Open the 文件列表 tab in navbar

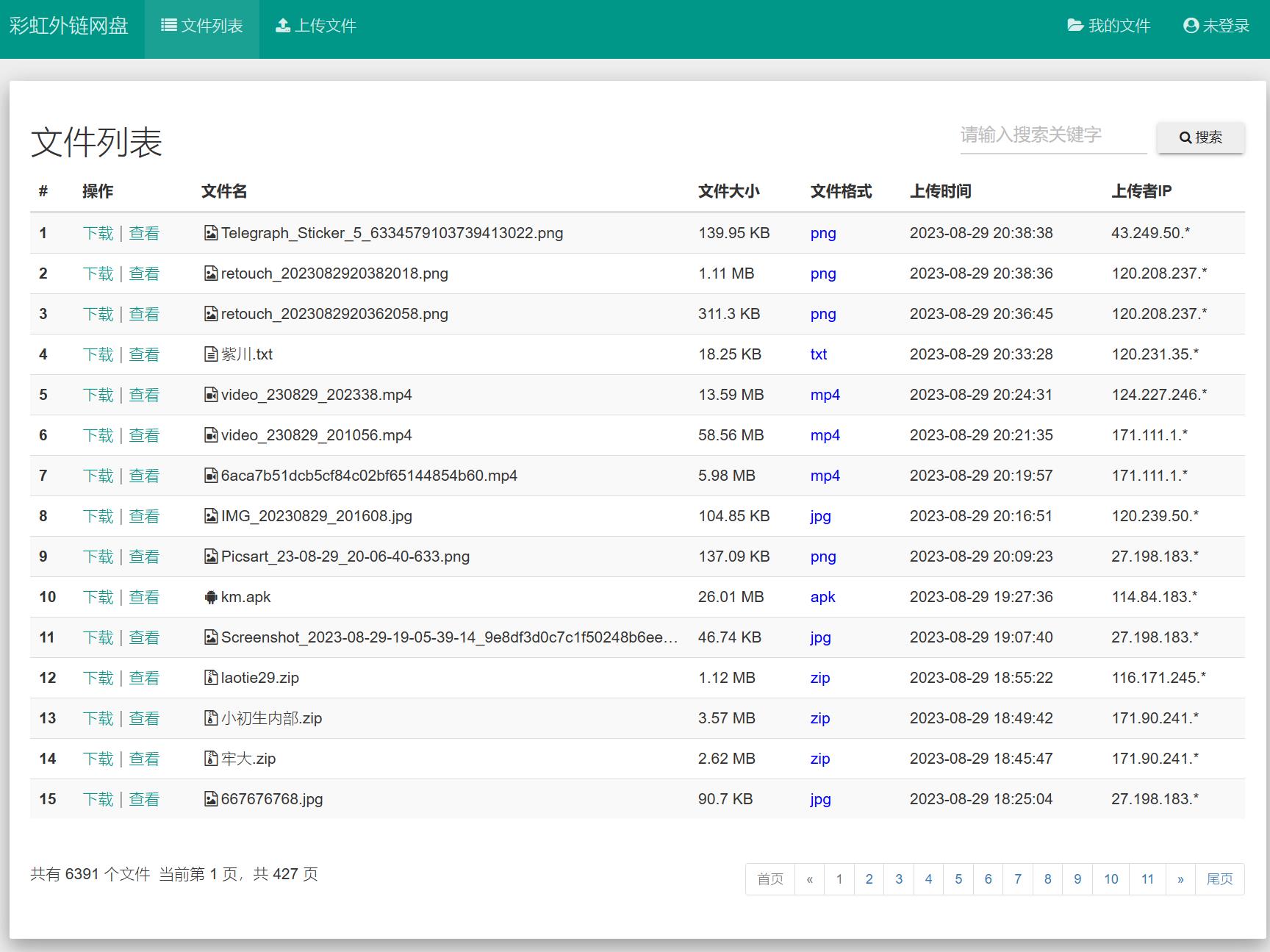[x=202, y=26]
